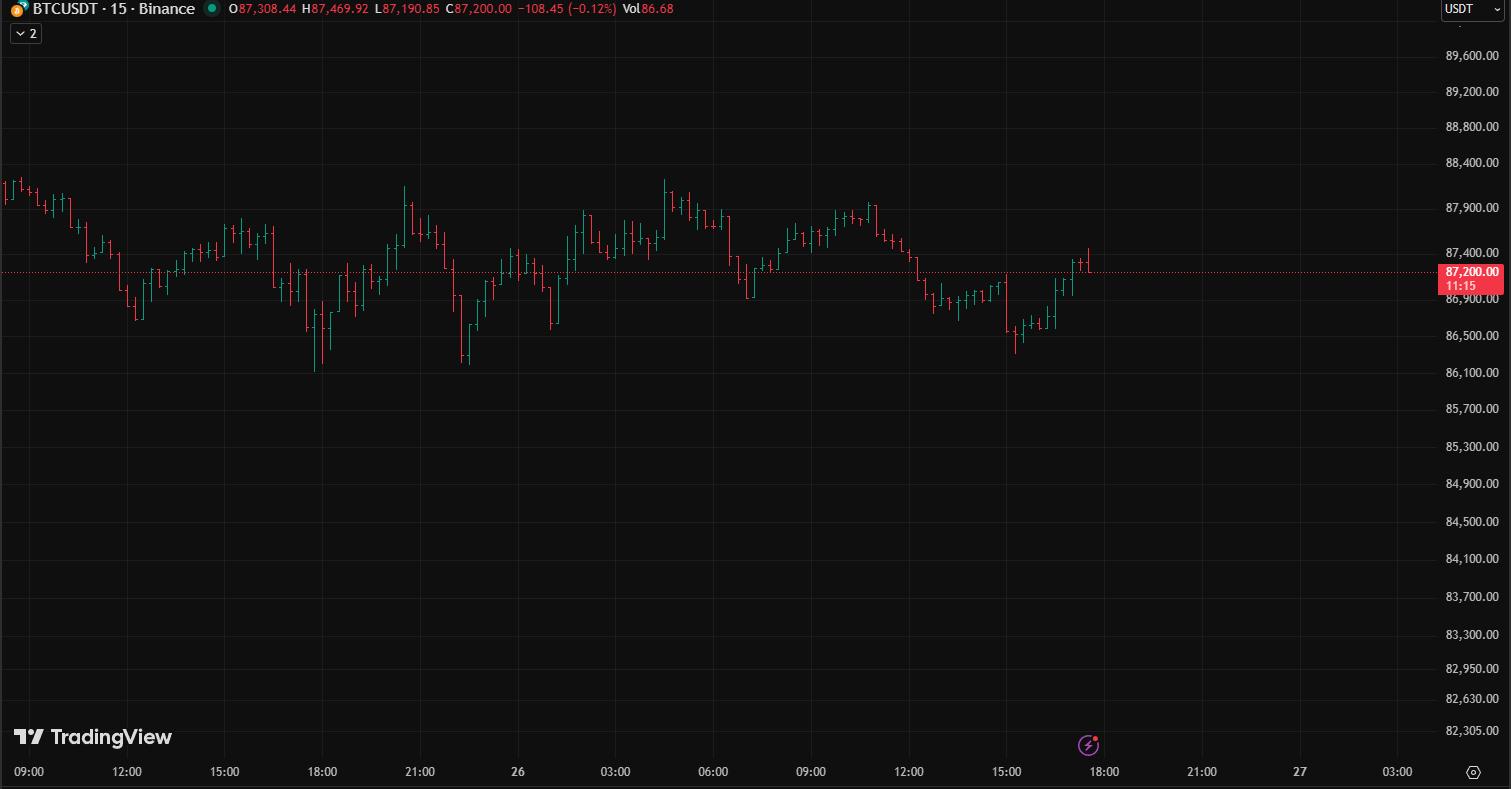1511x789 pixels.
Task: Click the leftmost 09:00 time axis label
Action: (x=29, y=772)
